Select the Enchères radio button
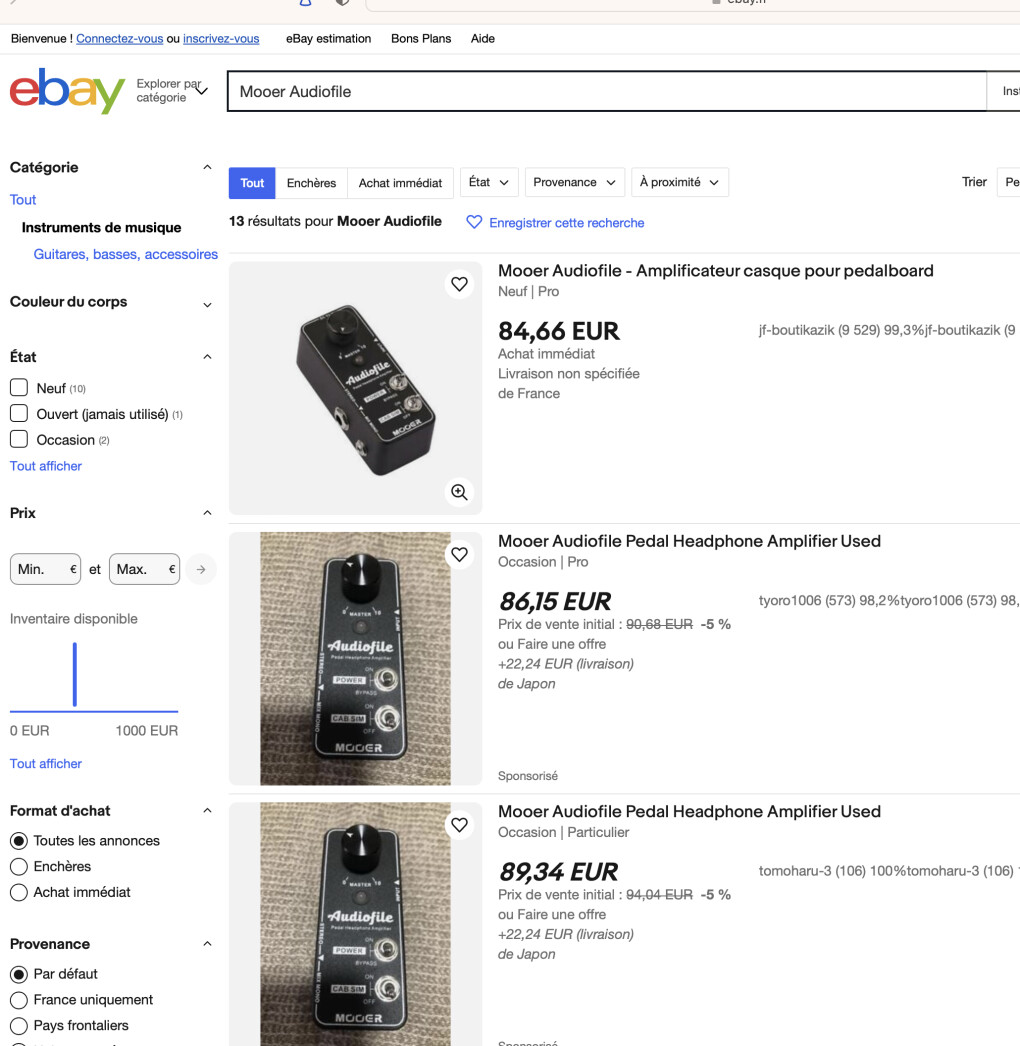The width and height of the screenshot is (1020, 1046). tap(19, 866)
